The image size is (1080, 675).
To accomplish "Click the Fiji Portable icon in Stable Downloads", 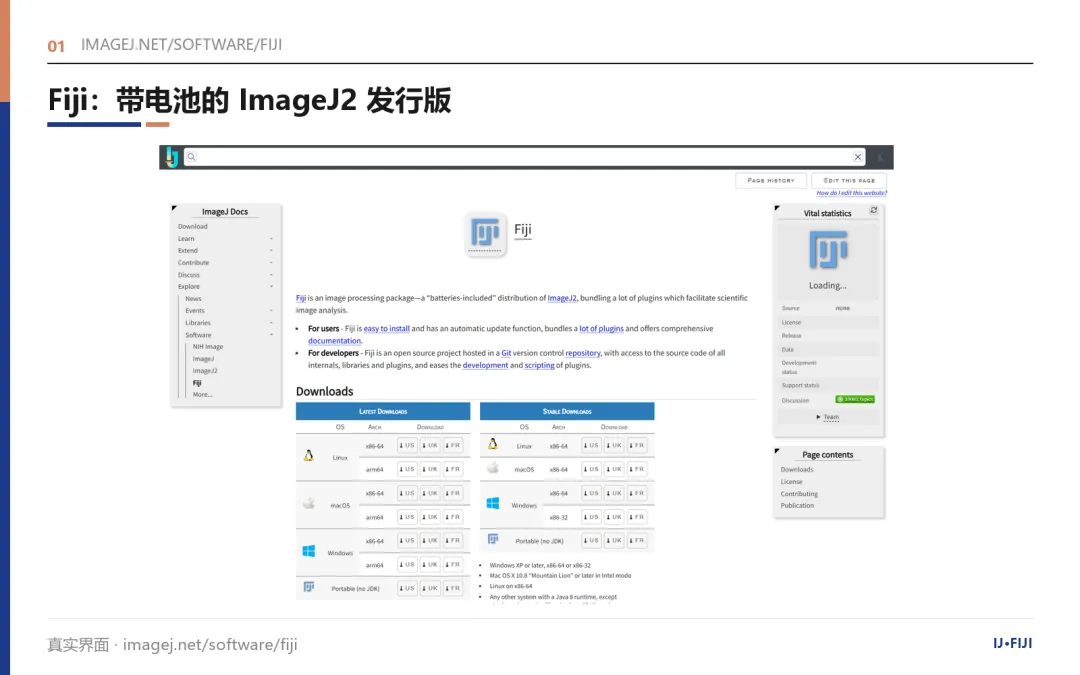I will coord(492,539).
